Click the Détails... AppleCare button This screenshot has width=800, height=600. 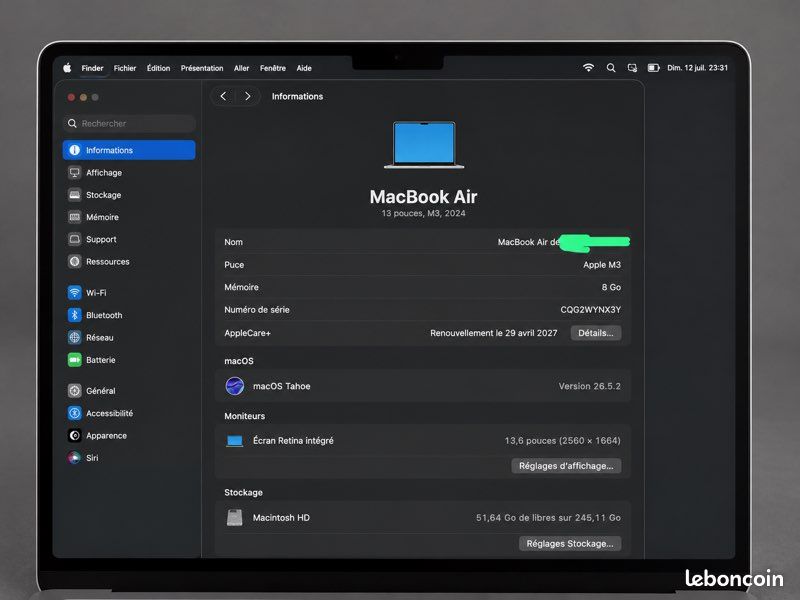coord(595,333)
